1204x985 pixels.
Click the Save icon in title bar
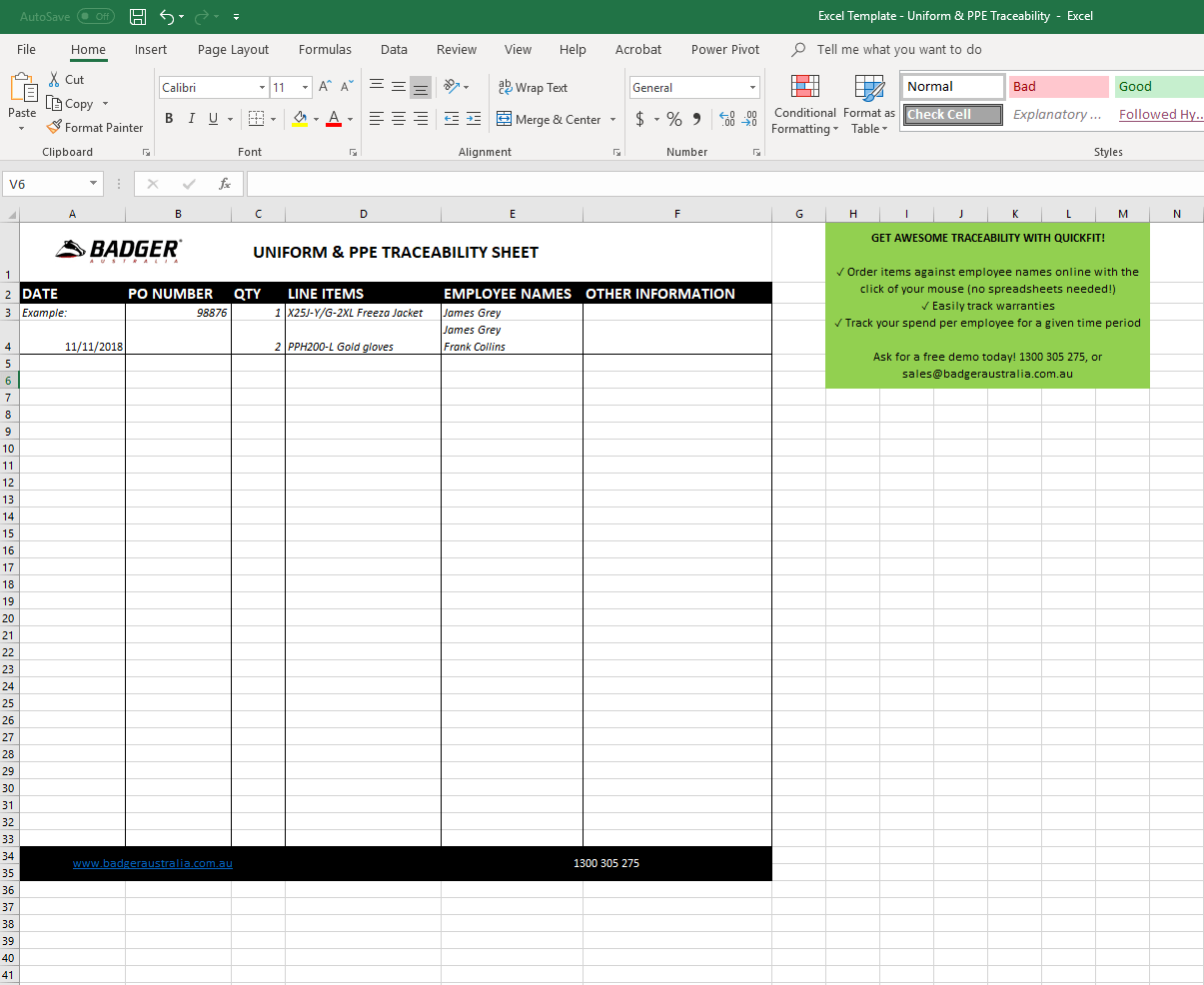[138, 16]
